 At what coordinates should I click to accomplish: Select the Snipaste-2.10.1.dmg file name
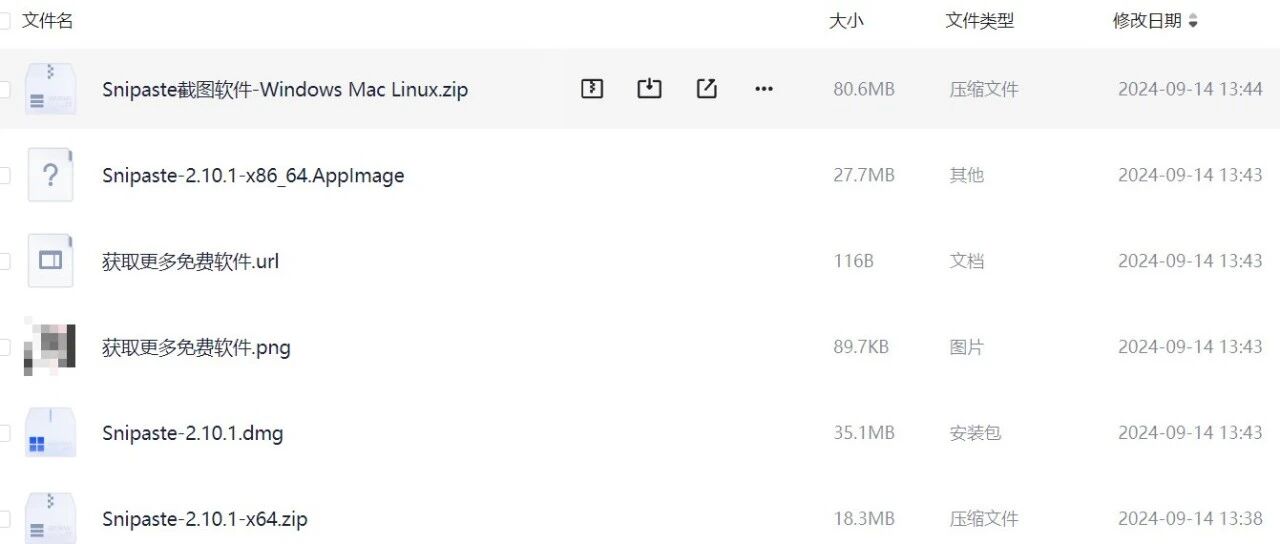pos(192,433)
